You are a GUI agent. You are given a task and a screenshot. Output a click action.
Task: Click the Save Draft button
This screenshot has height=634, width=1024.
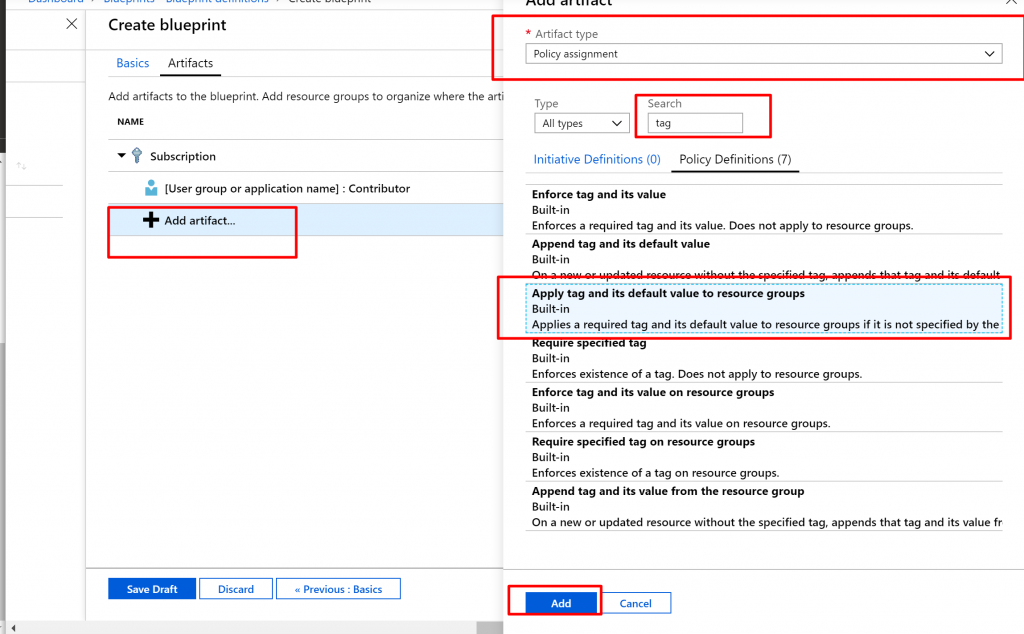pos(152,589)
